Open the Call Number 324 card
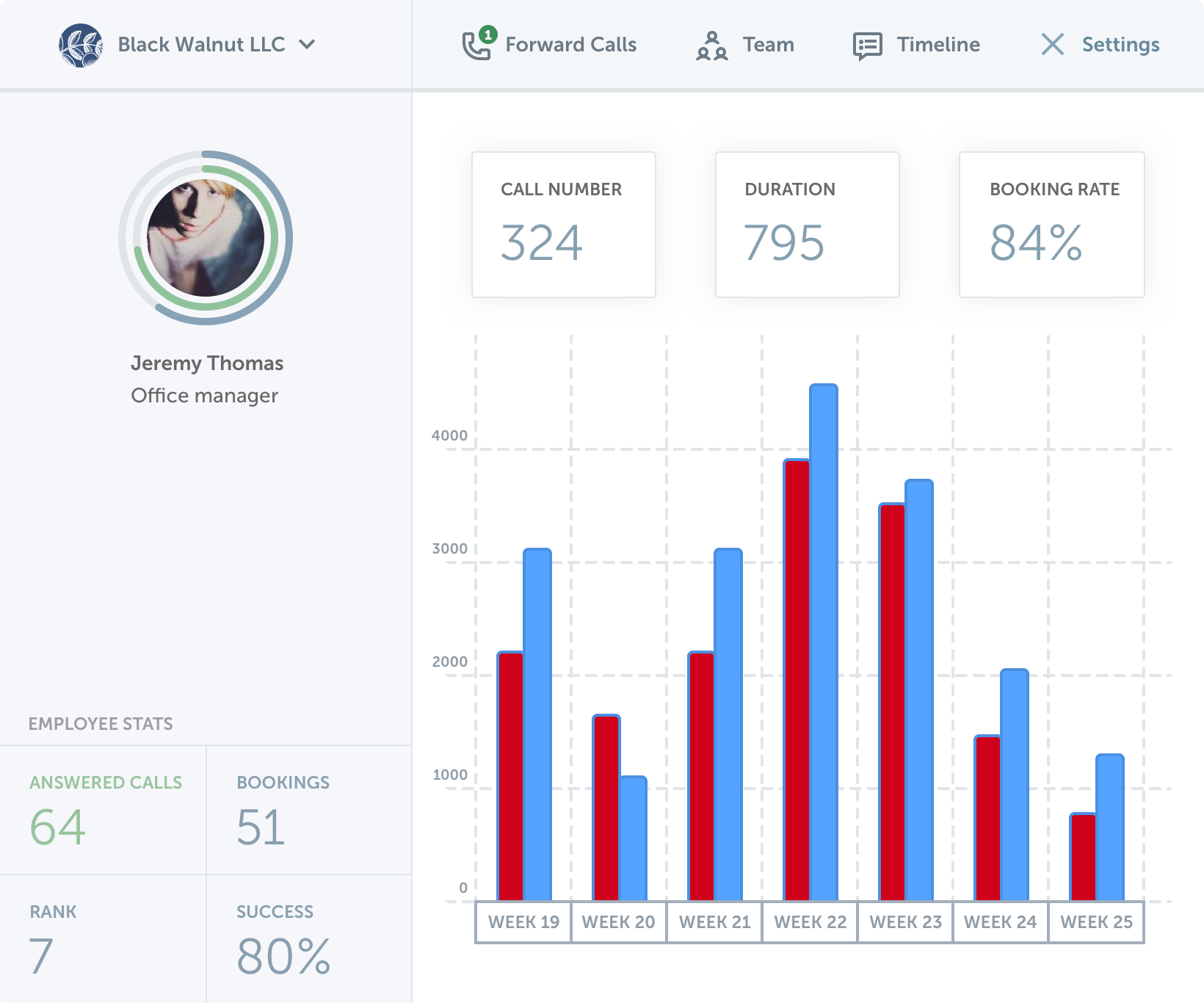The width and height of the screenshot is (1204, 1003). [564, 225]
